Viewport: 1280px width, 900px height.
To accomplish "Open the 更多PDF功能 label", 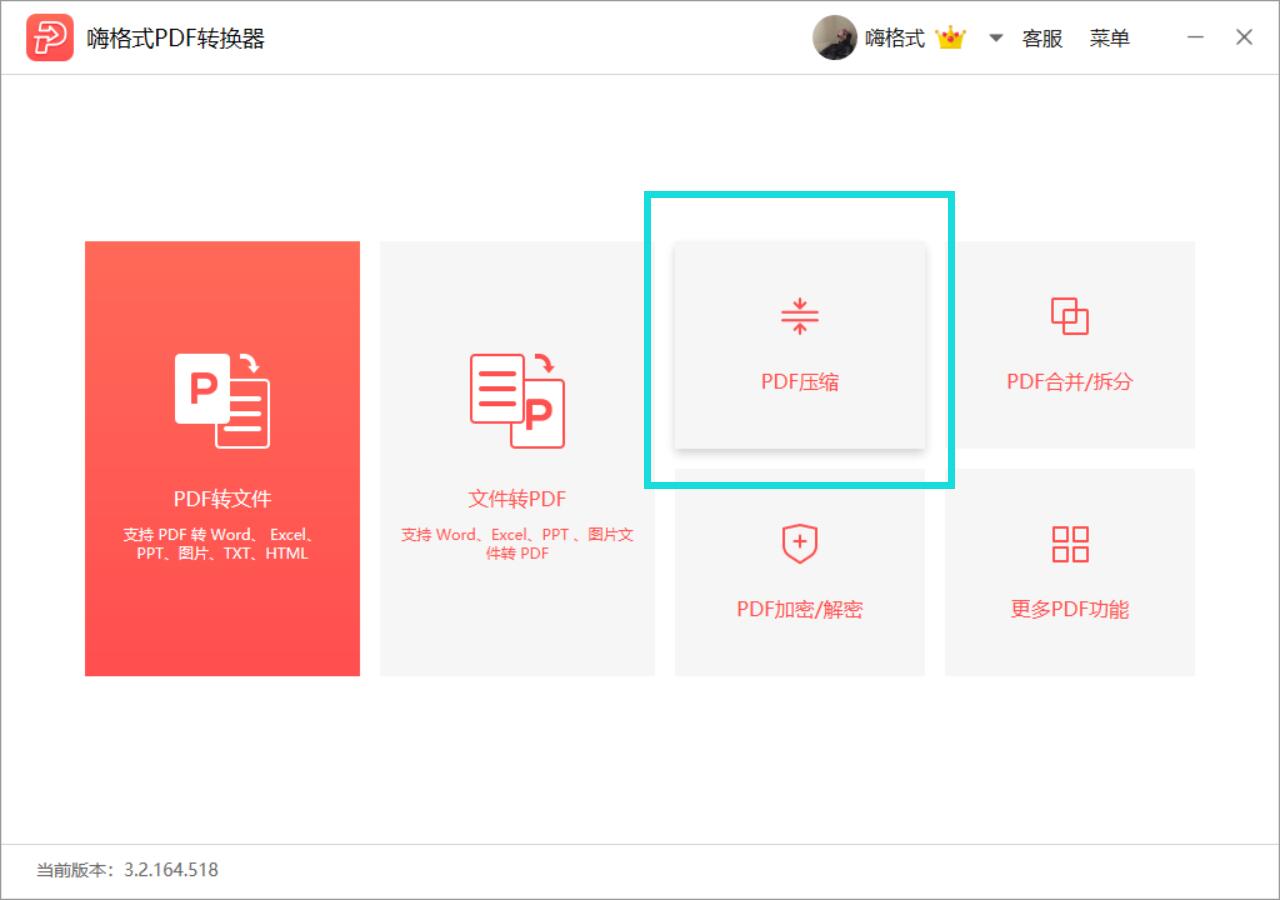I will pos(1070,609).
